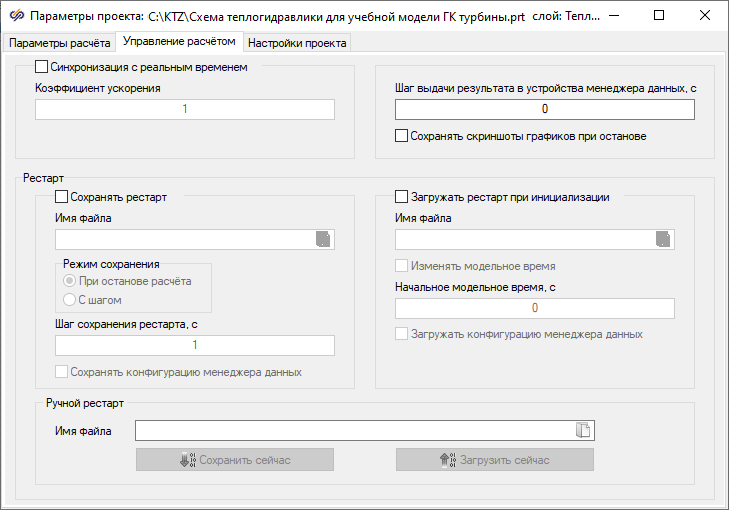
Task: Enable Синхронизация с реальным временем checkbox
Action: [42, 67]
